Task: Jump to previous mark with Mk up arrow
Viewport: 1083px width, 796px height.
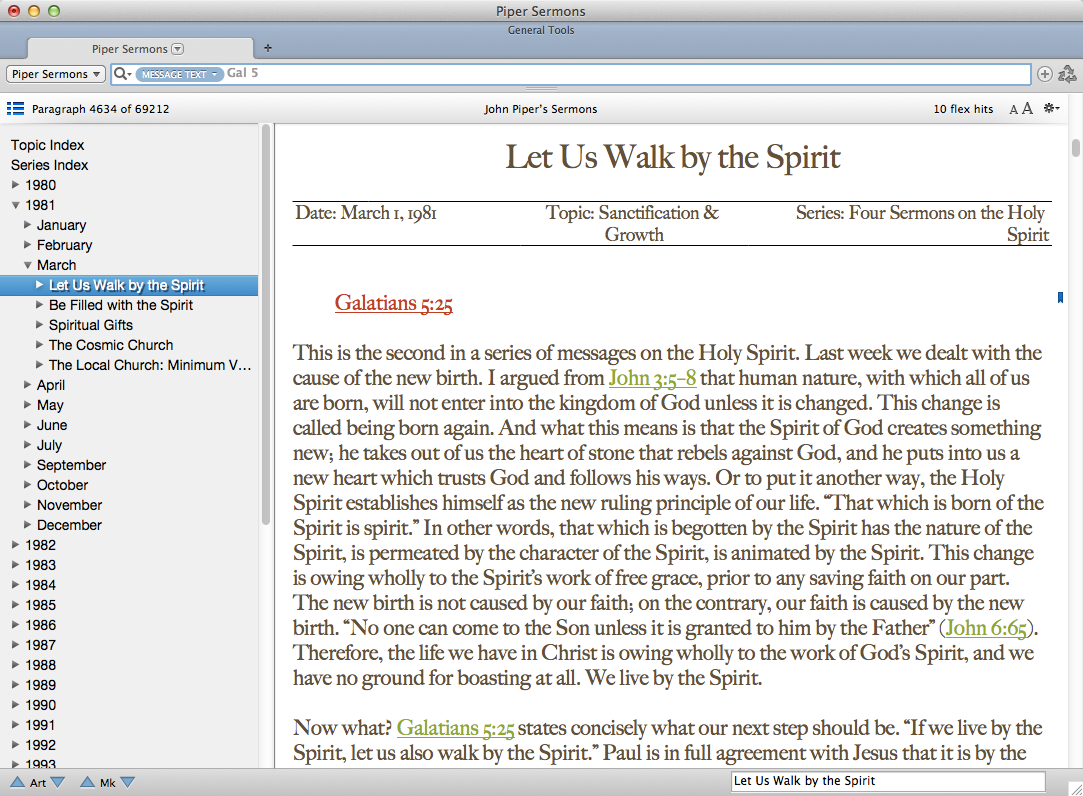Action: [x=87, y=782]
